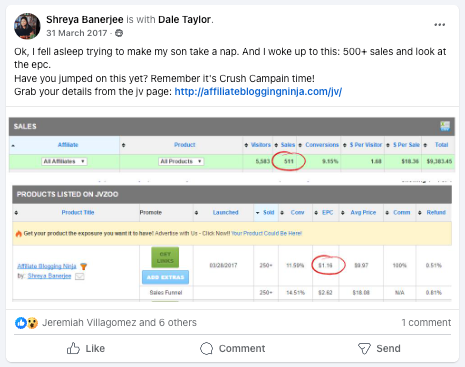Click the public audience globe icon
This screenshot has width=465, height=367.
click(x=119, y=33)
